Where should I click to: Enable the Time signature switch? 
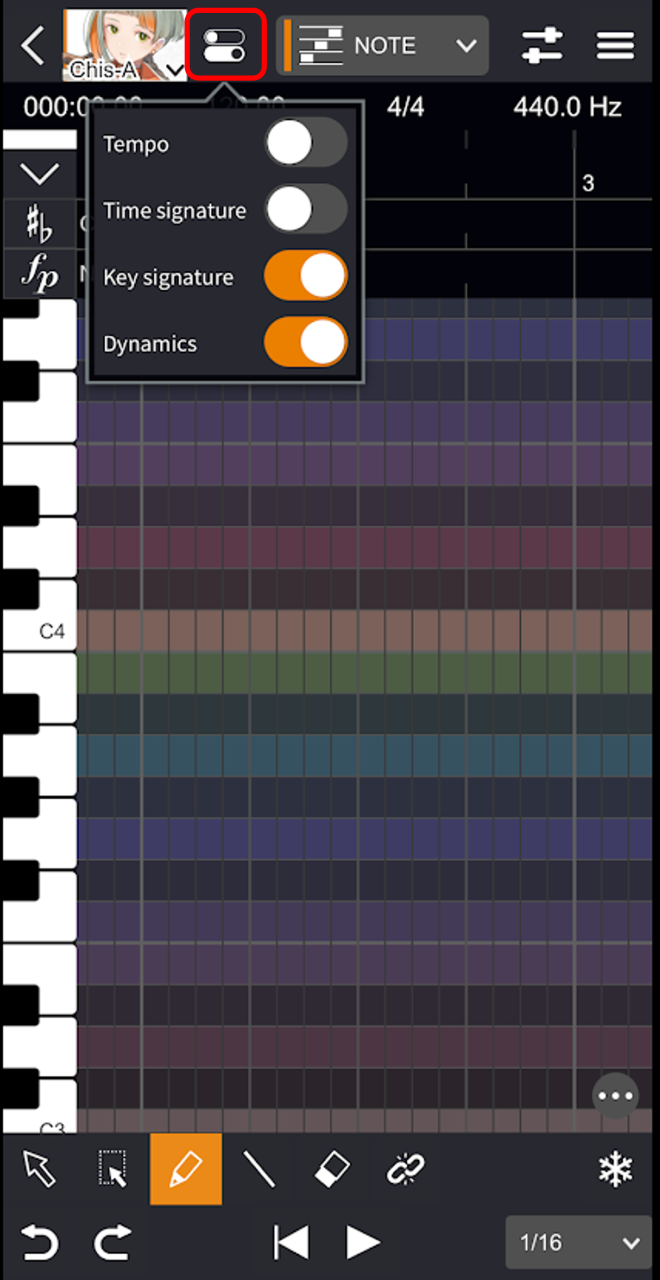[306, 211]
